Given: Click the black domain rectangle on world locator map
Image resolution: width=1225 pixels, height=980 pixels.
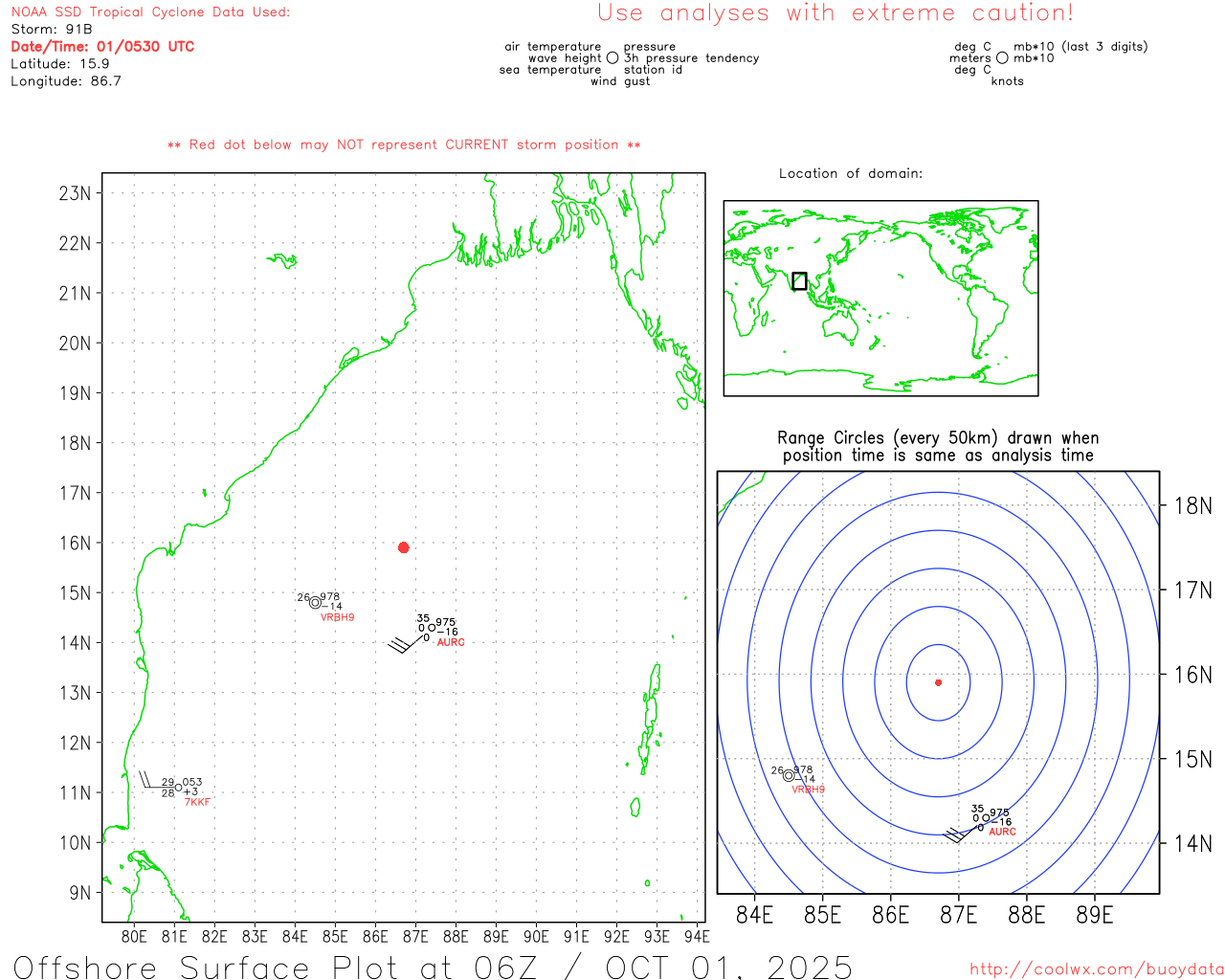Looking at the screenshot, I should 800,281.
